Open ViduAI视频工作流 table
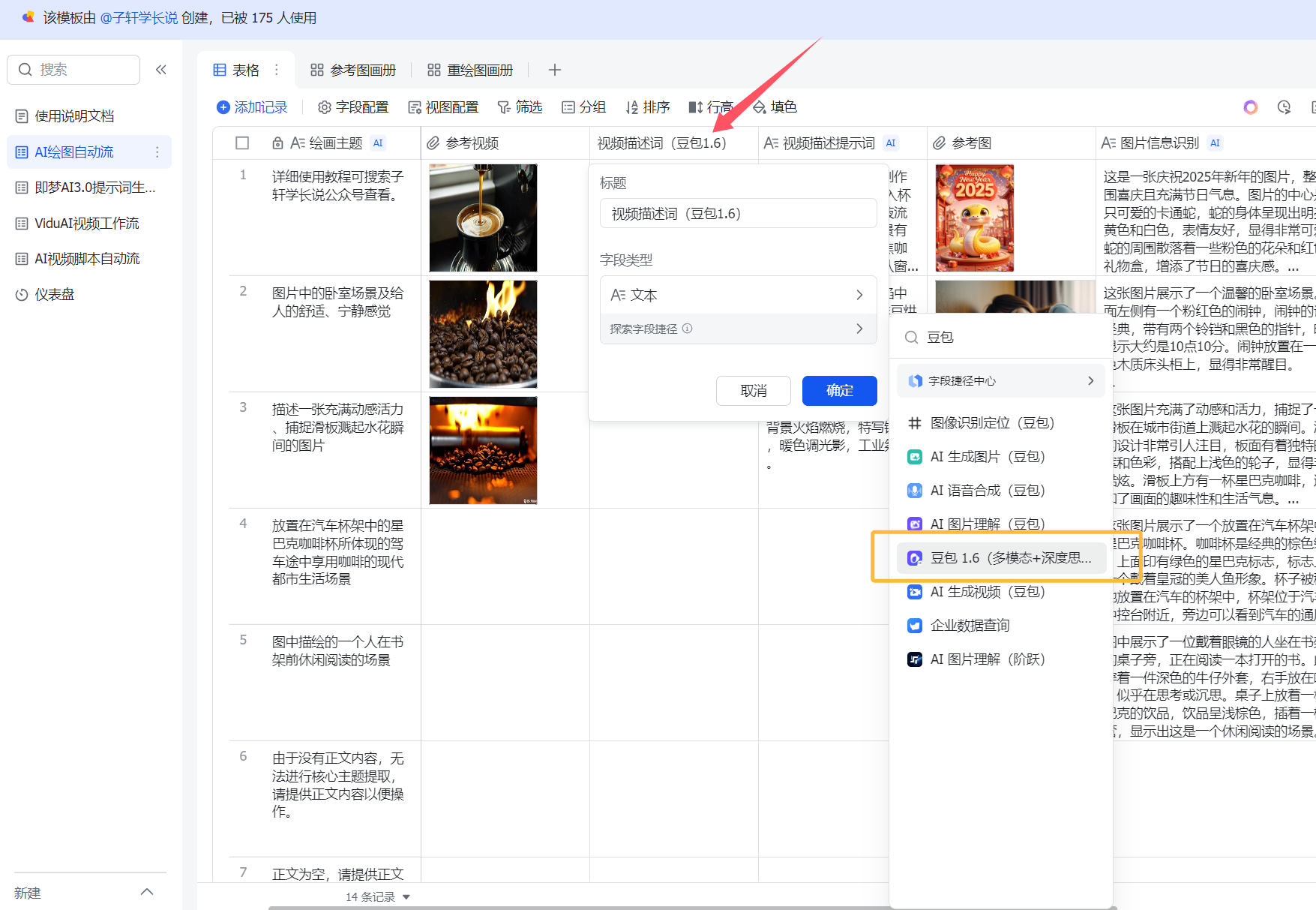This screenshot has height=910, width=1316. coord(87,224)
